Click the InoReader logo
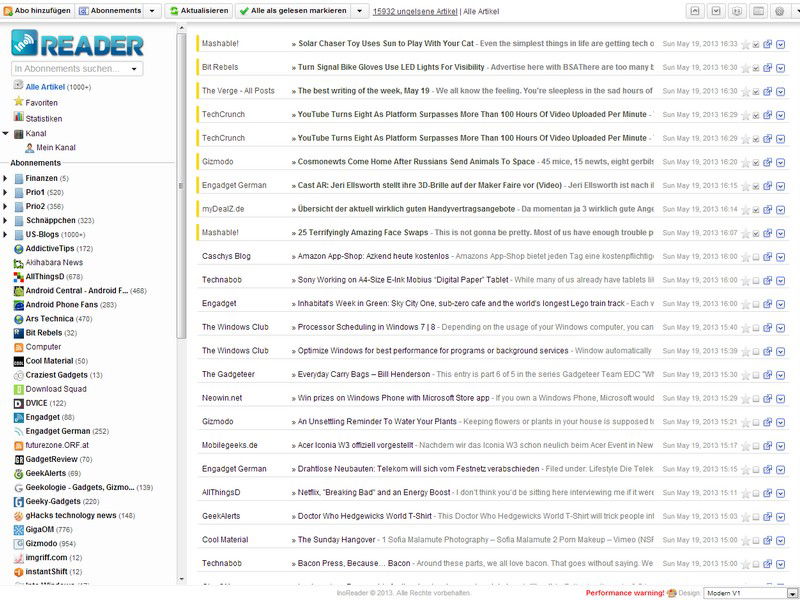This screenshot has width=800, height=600. [78, 44]
